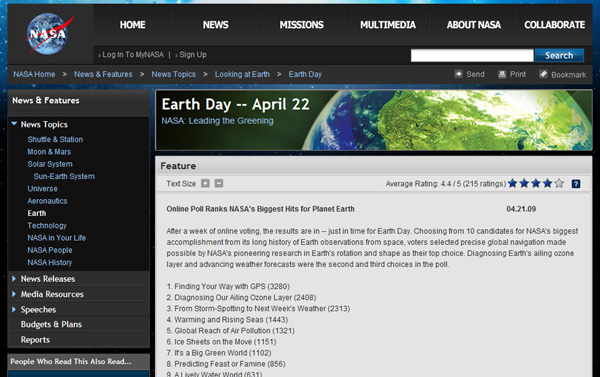Click the NASA logo
600x377 pixels.
pos(49,34)
